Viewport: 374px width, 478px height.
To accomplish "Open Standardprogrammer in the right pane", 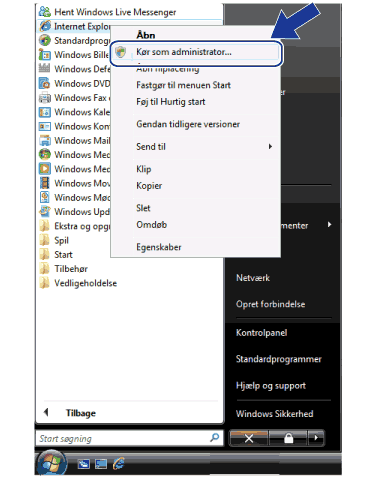I will 279,359.
